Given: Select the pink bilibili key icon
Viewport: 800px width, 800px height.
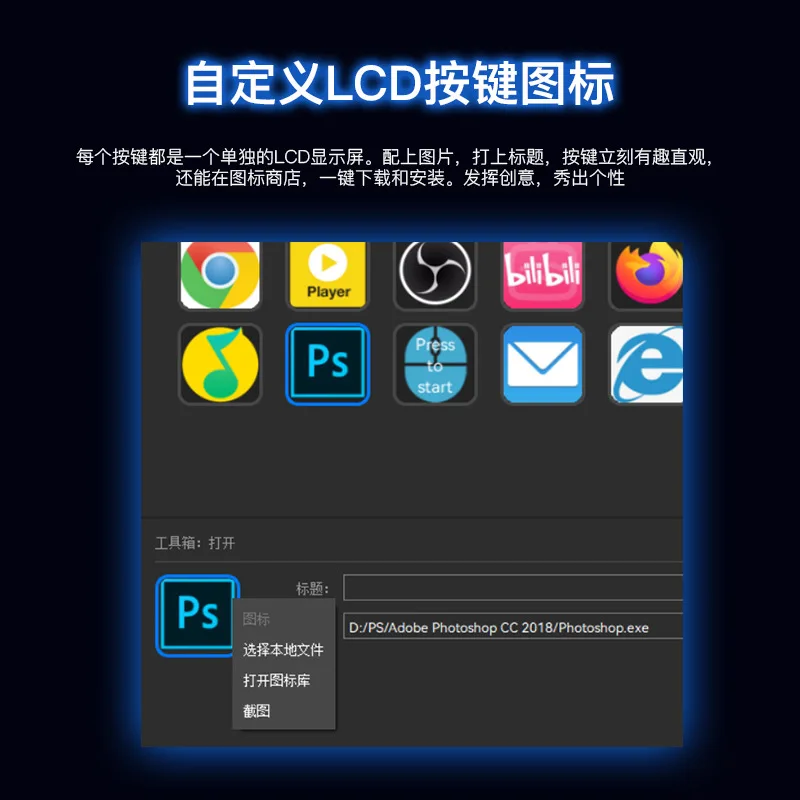Looking at the screenshot, I should tap(543, 276).
